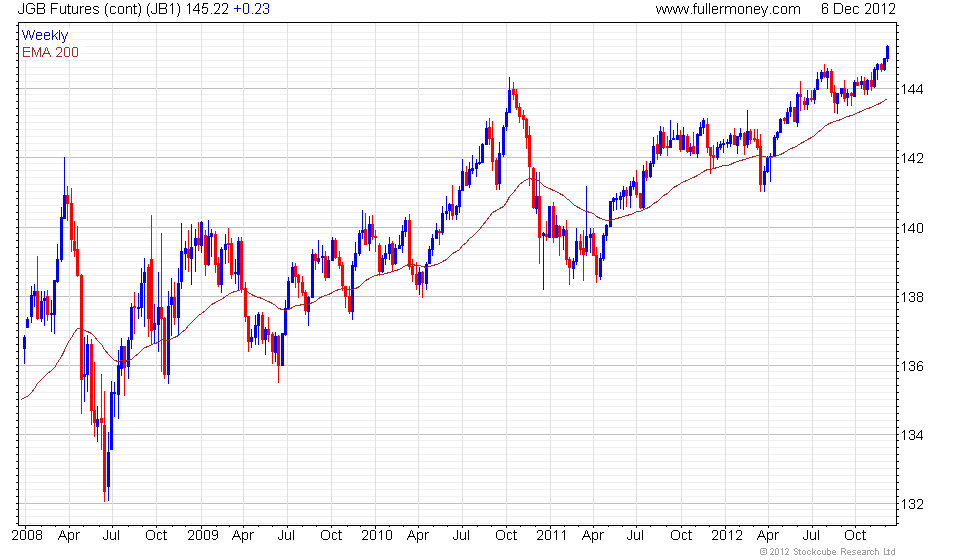The height and width of the screenshot is (560, 980).
Task: Click the EMA 200 legend label
Action: (50, 52)
